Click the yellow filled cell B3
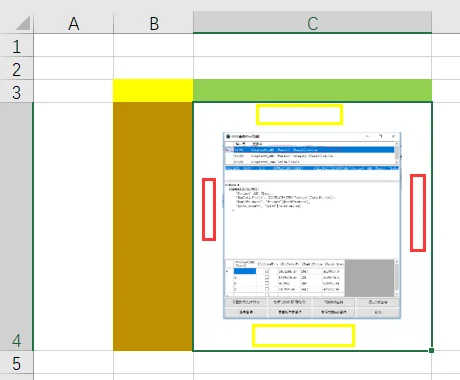 [153, 91]
